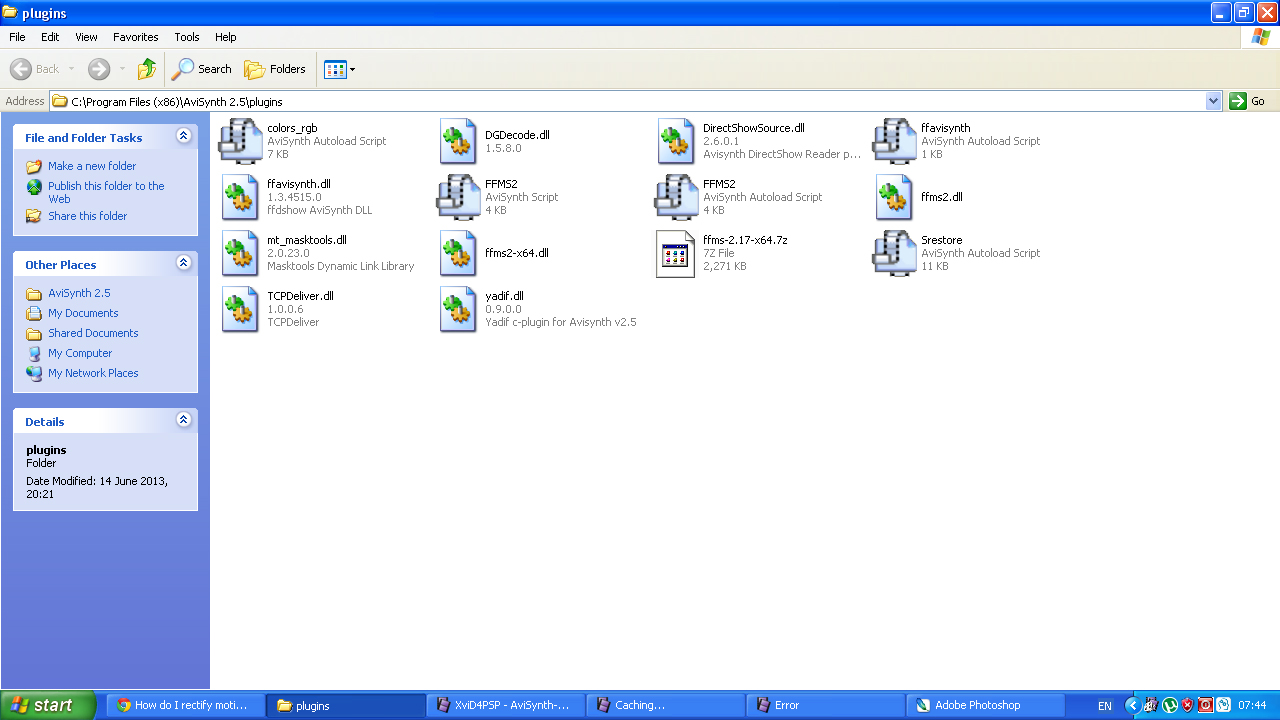Open the Search pane
1280x720 pixels.
click(201, 69)
